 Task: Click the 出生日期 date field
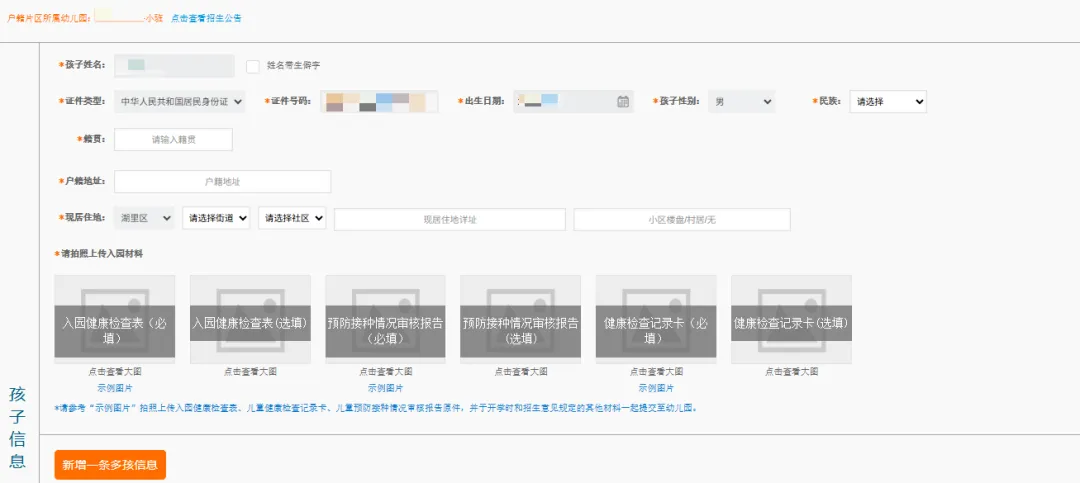[x=573, y=101]
